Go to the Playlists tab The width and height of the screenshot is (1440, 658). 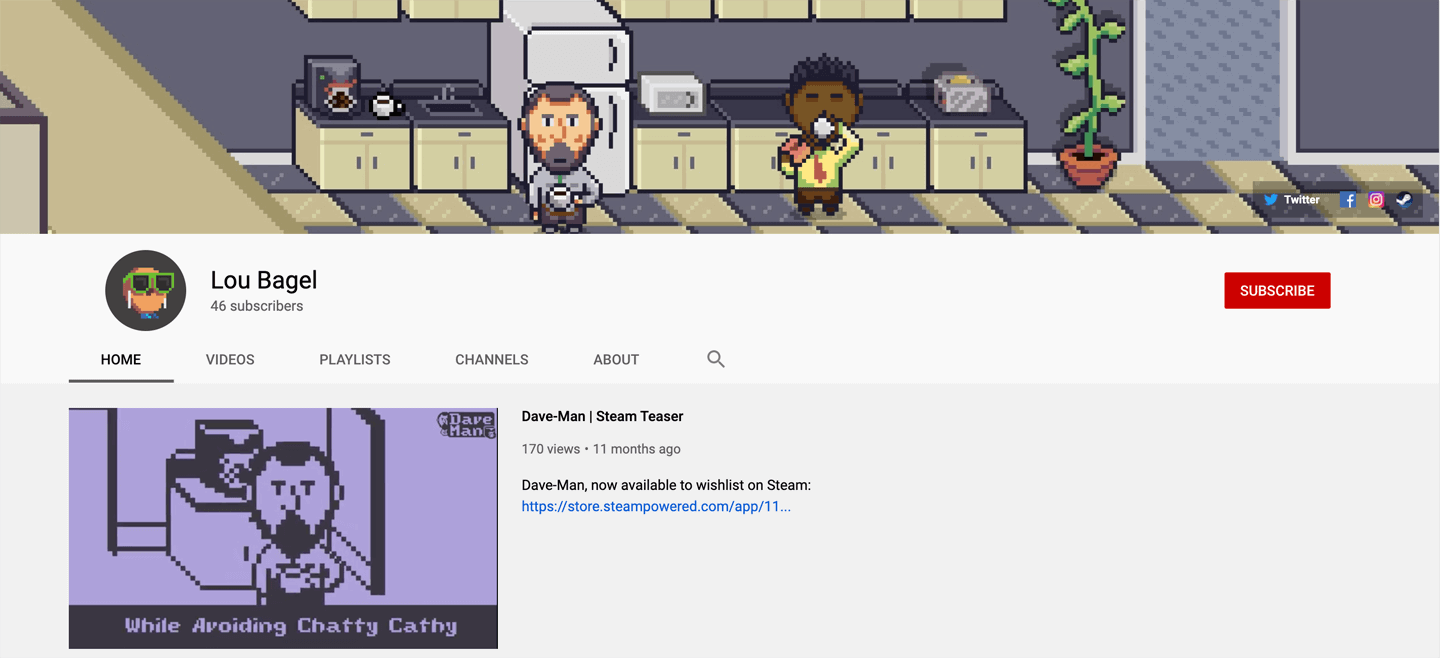[x=355, y=359]
